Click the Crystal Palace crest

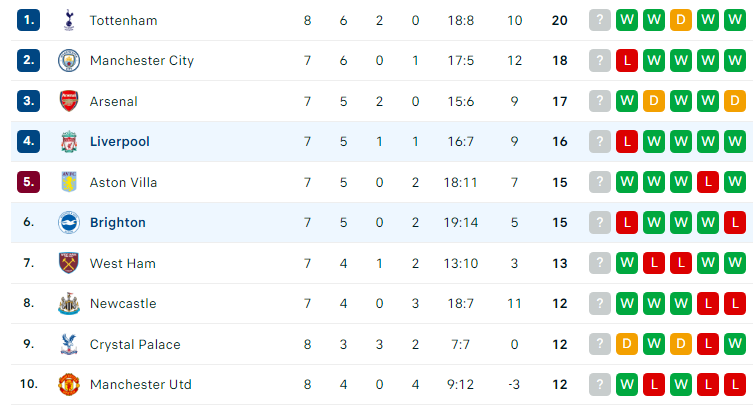(69, 344)
